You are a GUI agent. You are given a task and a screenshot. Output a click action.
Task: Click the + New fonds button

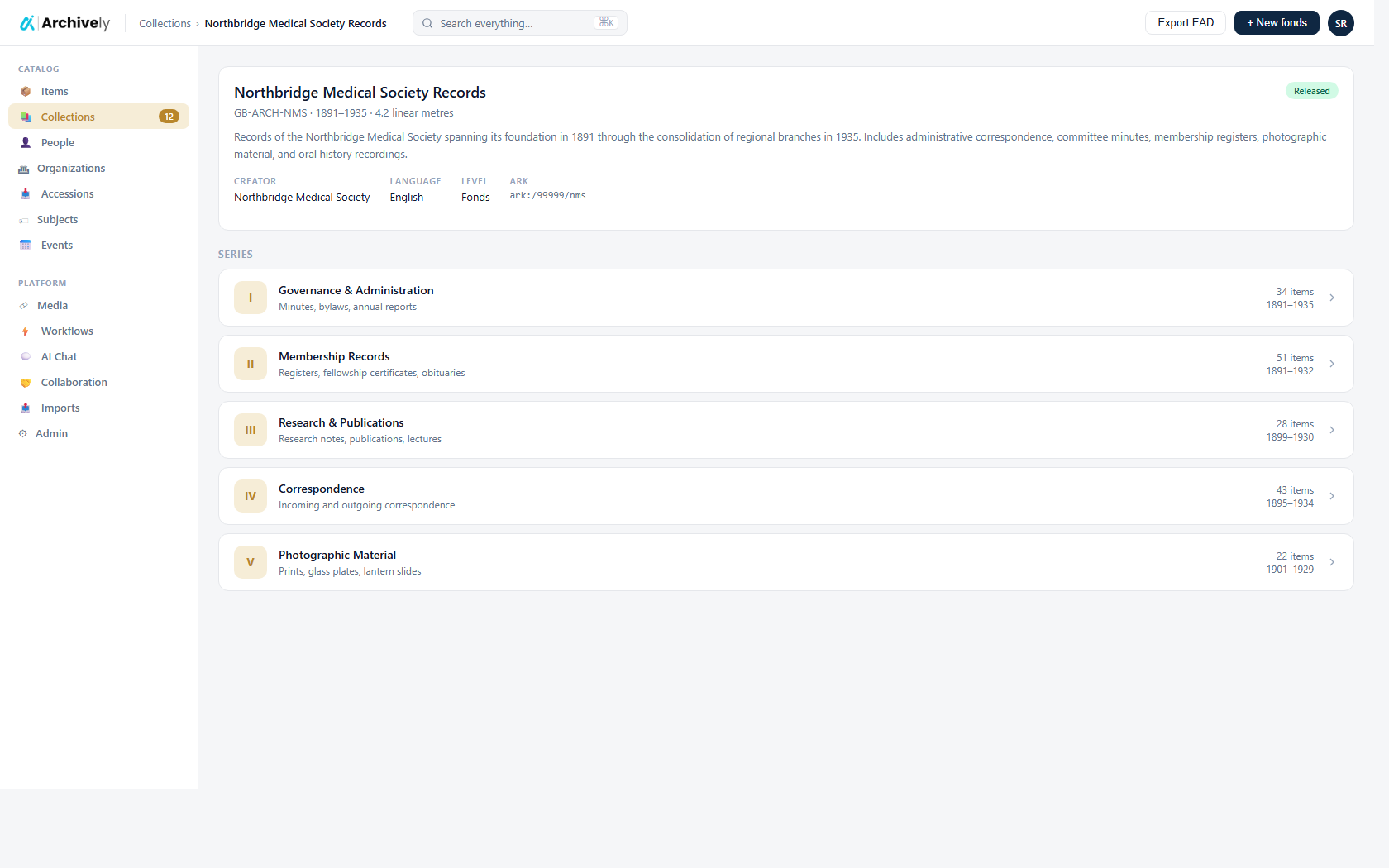click(1277, 23)
